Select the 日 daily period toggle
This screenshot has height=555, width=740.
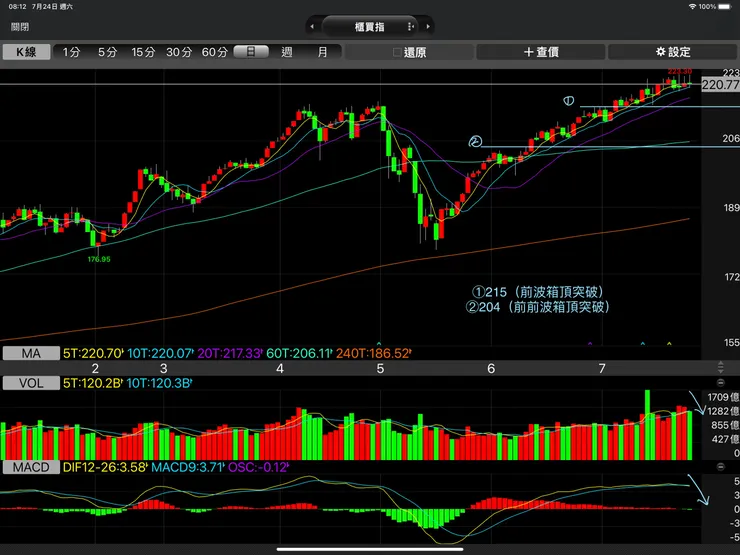(x=251, y=51)
